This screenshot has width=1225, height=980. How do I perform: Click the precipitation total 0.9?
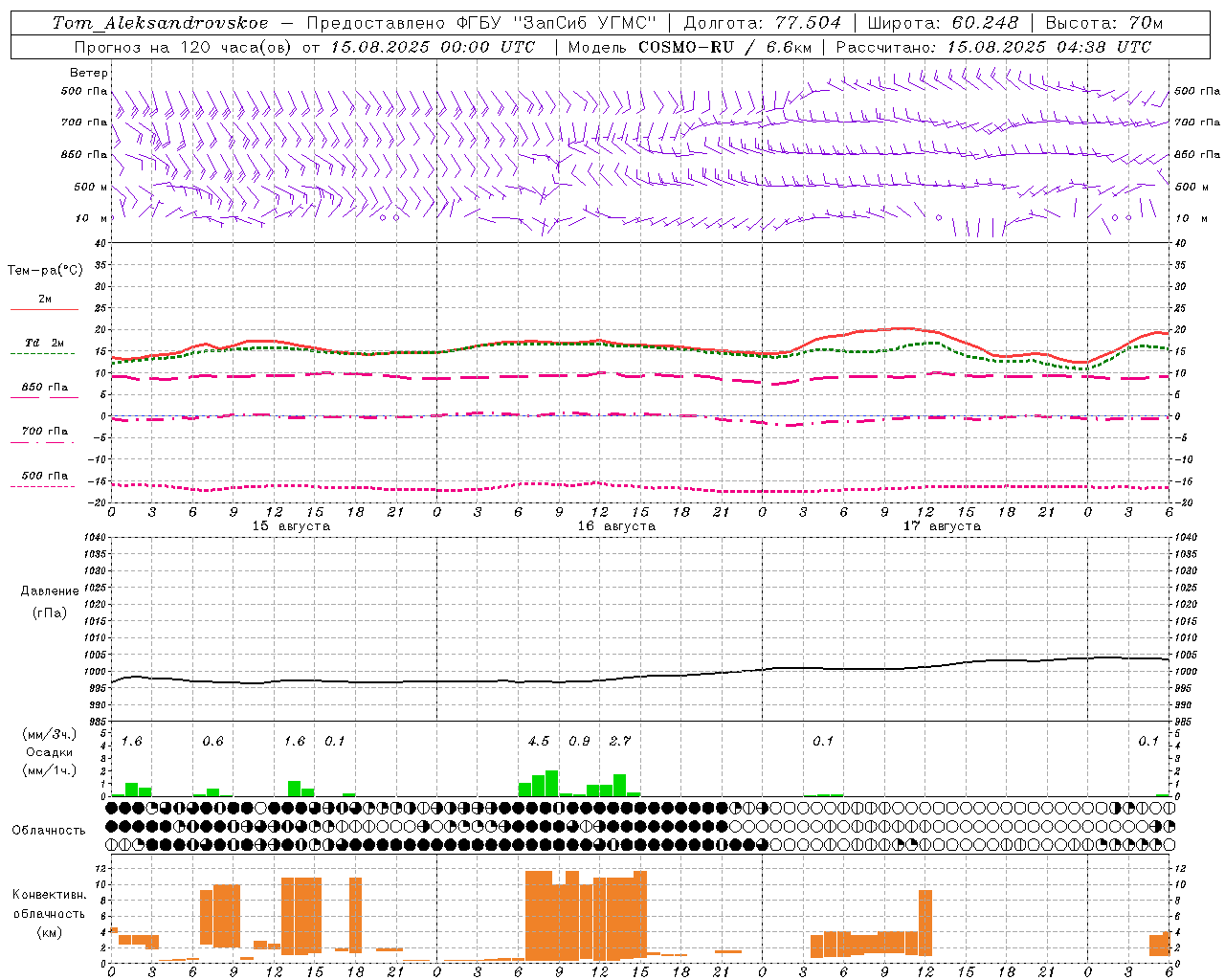tap(579, 741)
